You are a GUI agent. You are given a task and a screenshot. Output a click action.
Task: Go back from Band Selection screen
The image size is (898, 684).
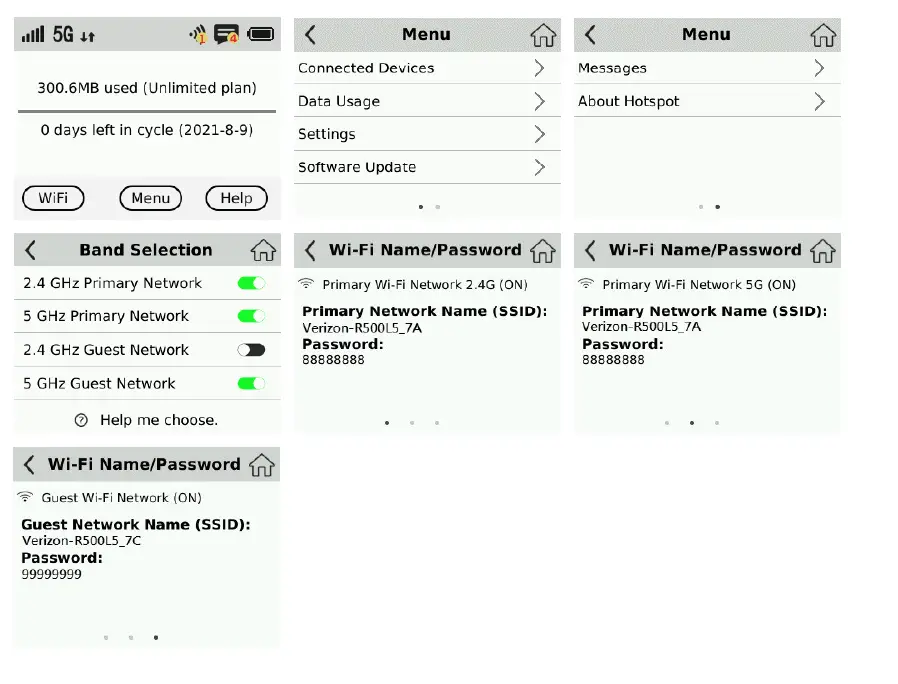pos(31,250)
